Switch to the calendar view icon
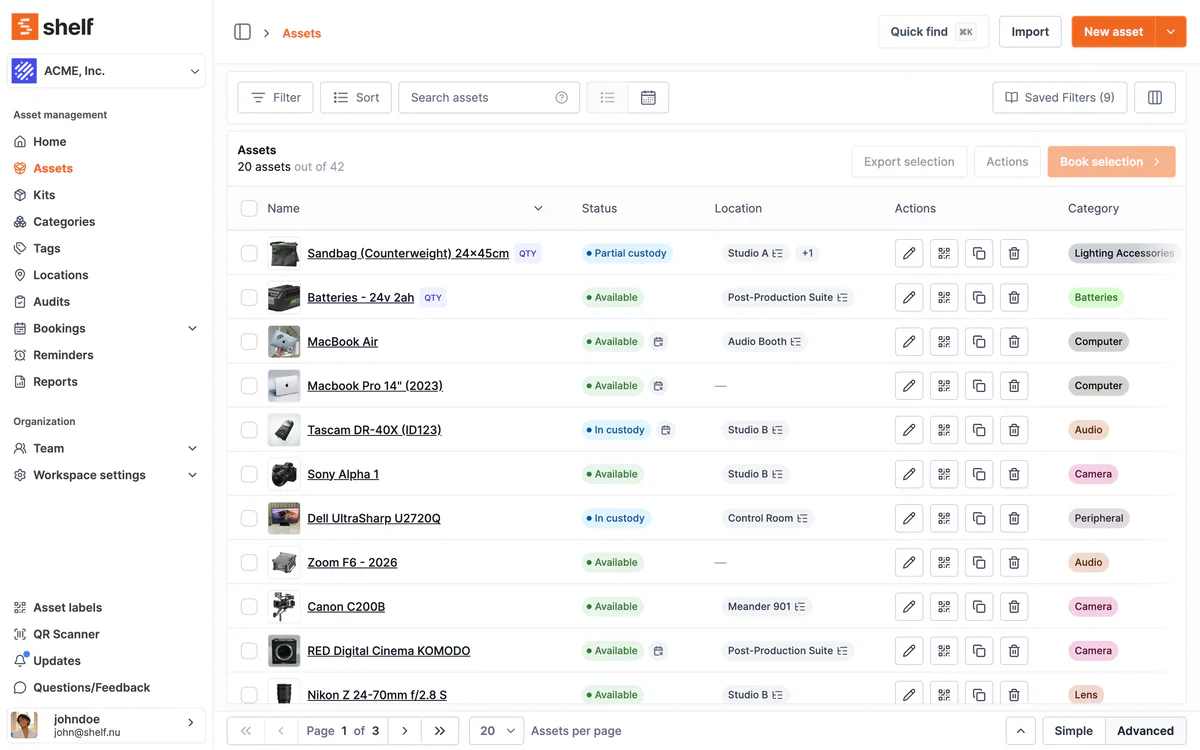 point(648,97)
